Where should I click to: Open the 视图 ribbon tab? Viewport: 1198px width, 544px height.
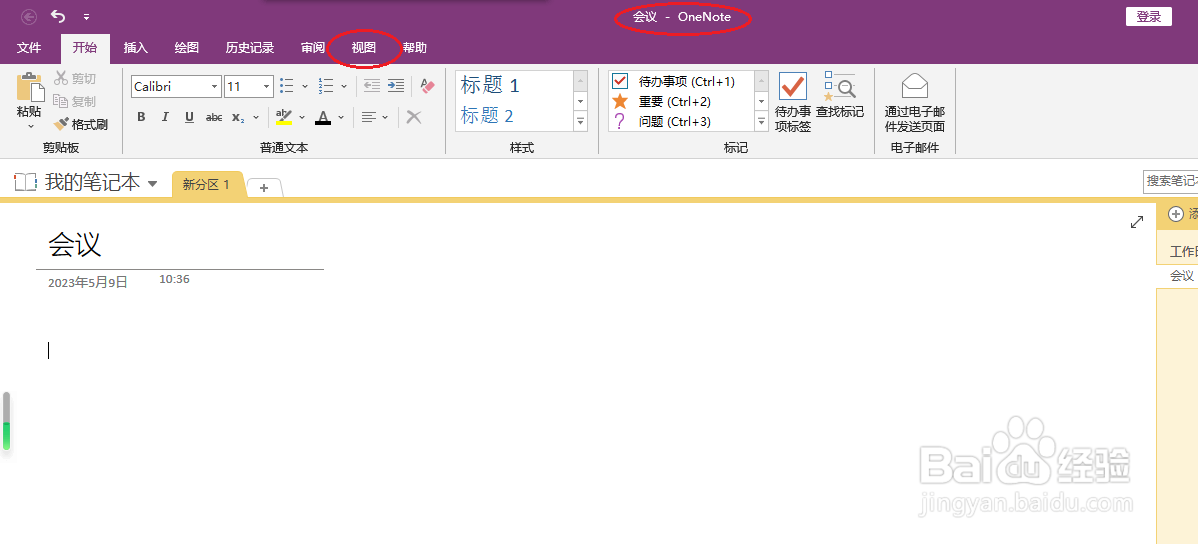pyautogui.click(x=364, y=47)
